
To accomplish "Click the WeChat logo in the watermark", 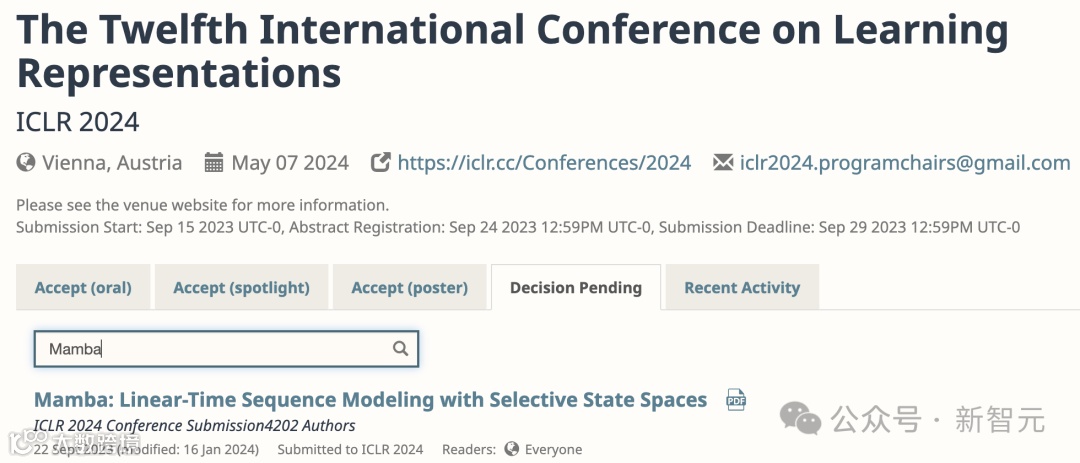I will click(x=800, y=418).
